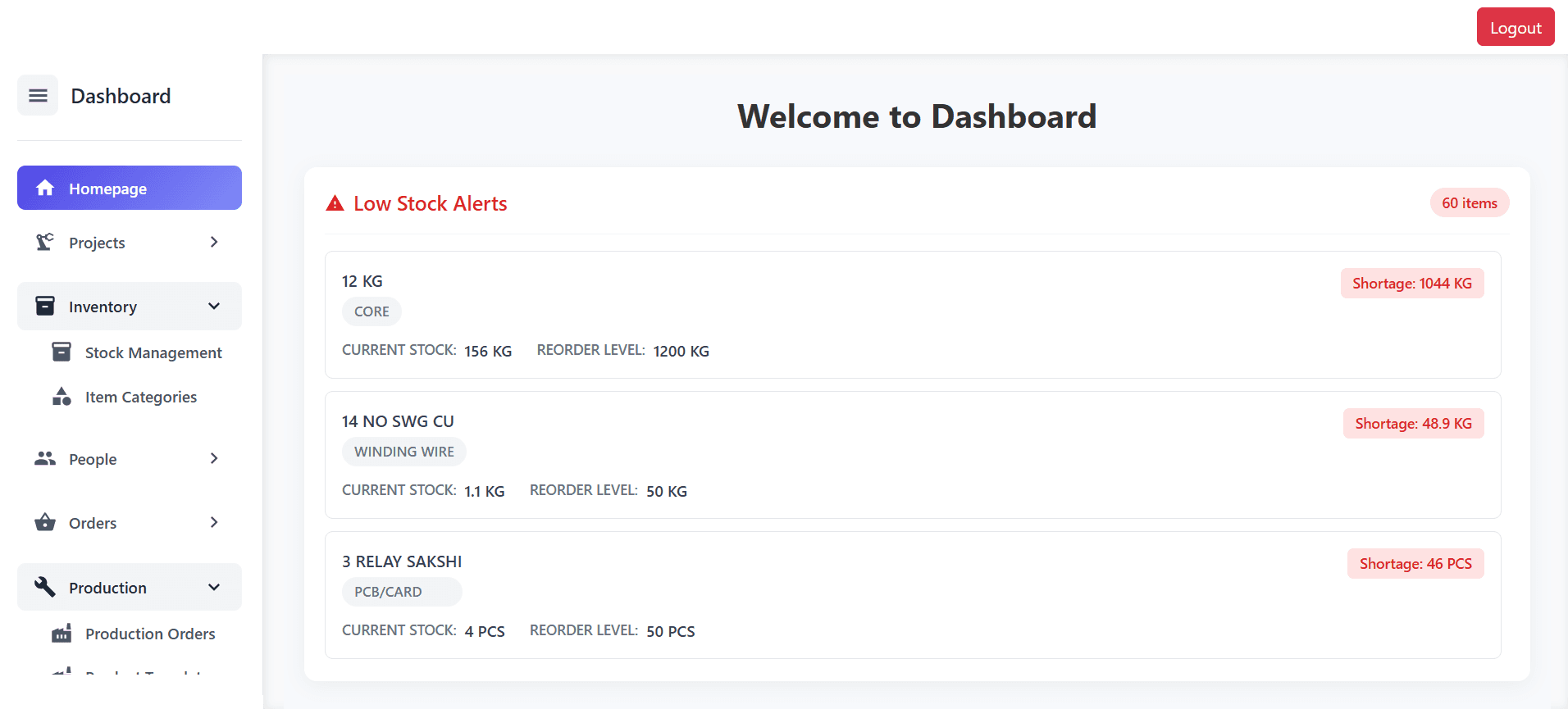Expand the Orders submenu arrow
The height and width of the screenshot is (709, 1568).
(214, 523)
